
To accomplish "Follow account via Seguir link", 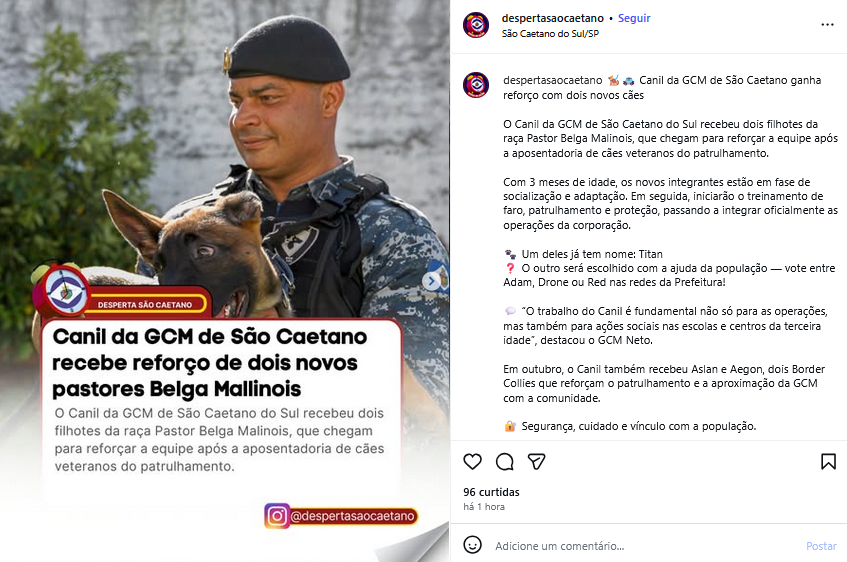I will click(634, 18).
